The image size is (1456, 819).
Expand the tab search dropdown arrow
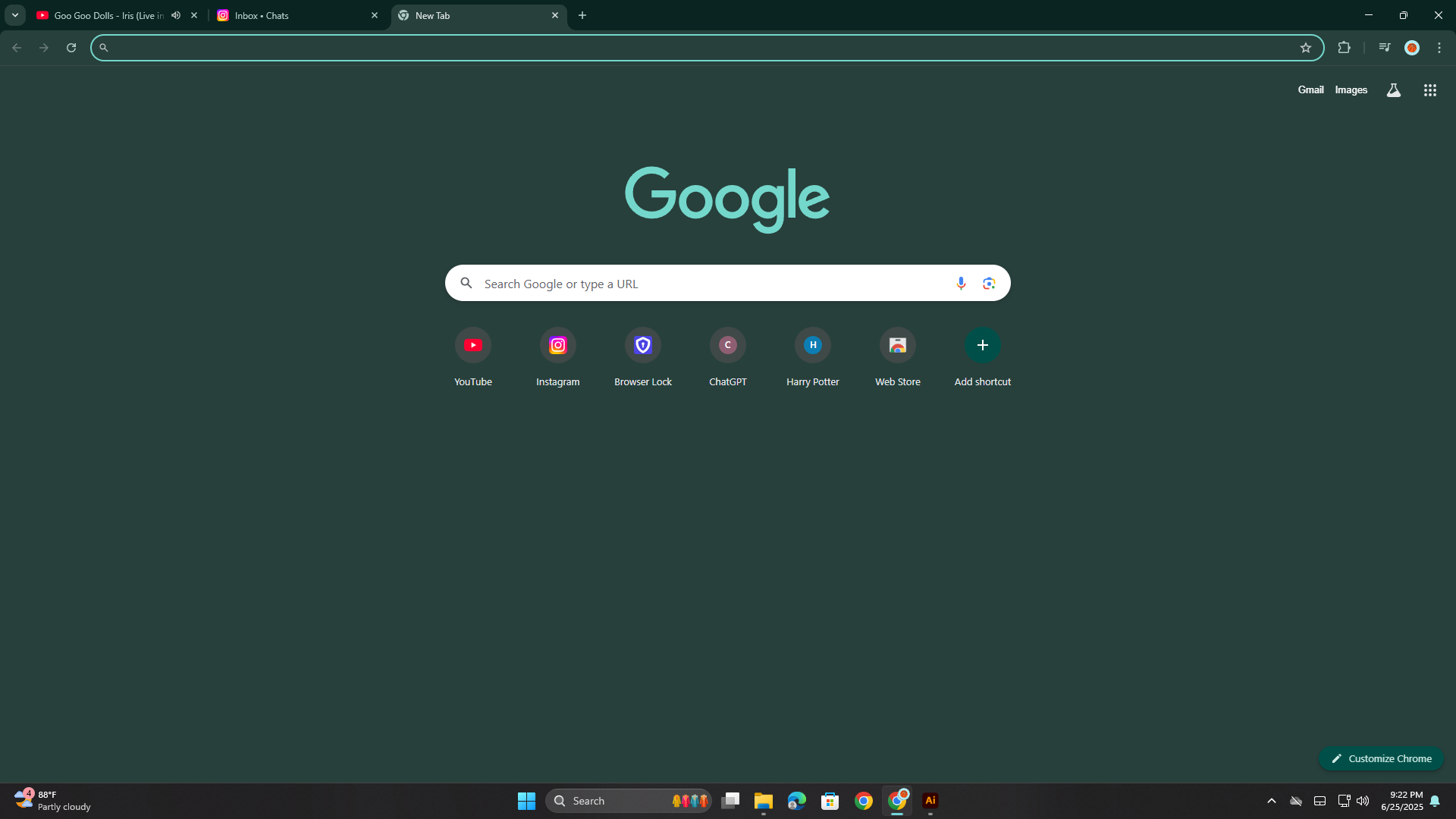[15, 15]
